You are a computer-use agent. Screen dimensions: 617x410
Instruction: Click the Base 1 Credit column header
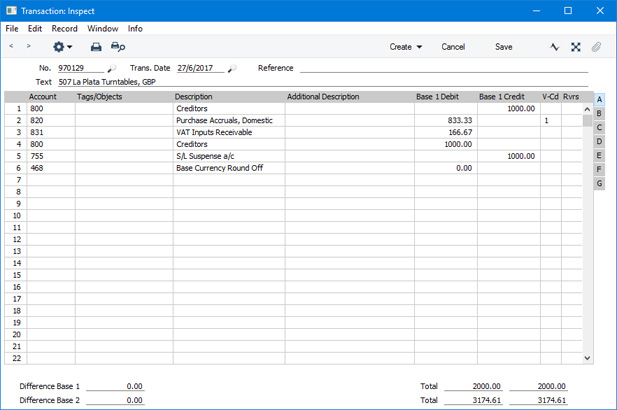point(502,97)
